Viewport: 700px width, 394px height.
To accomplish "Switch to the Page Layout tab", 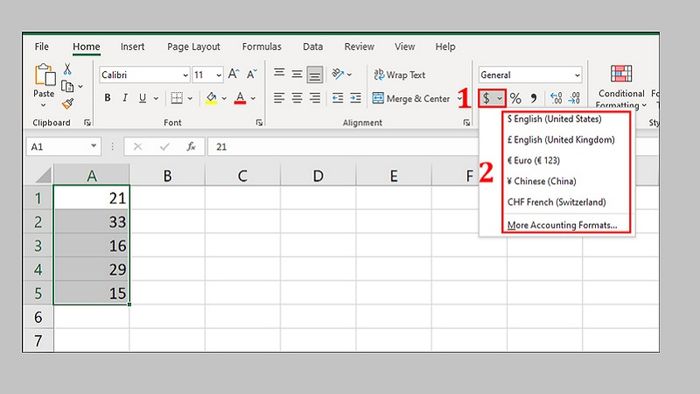I will pos(193,46).
